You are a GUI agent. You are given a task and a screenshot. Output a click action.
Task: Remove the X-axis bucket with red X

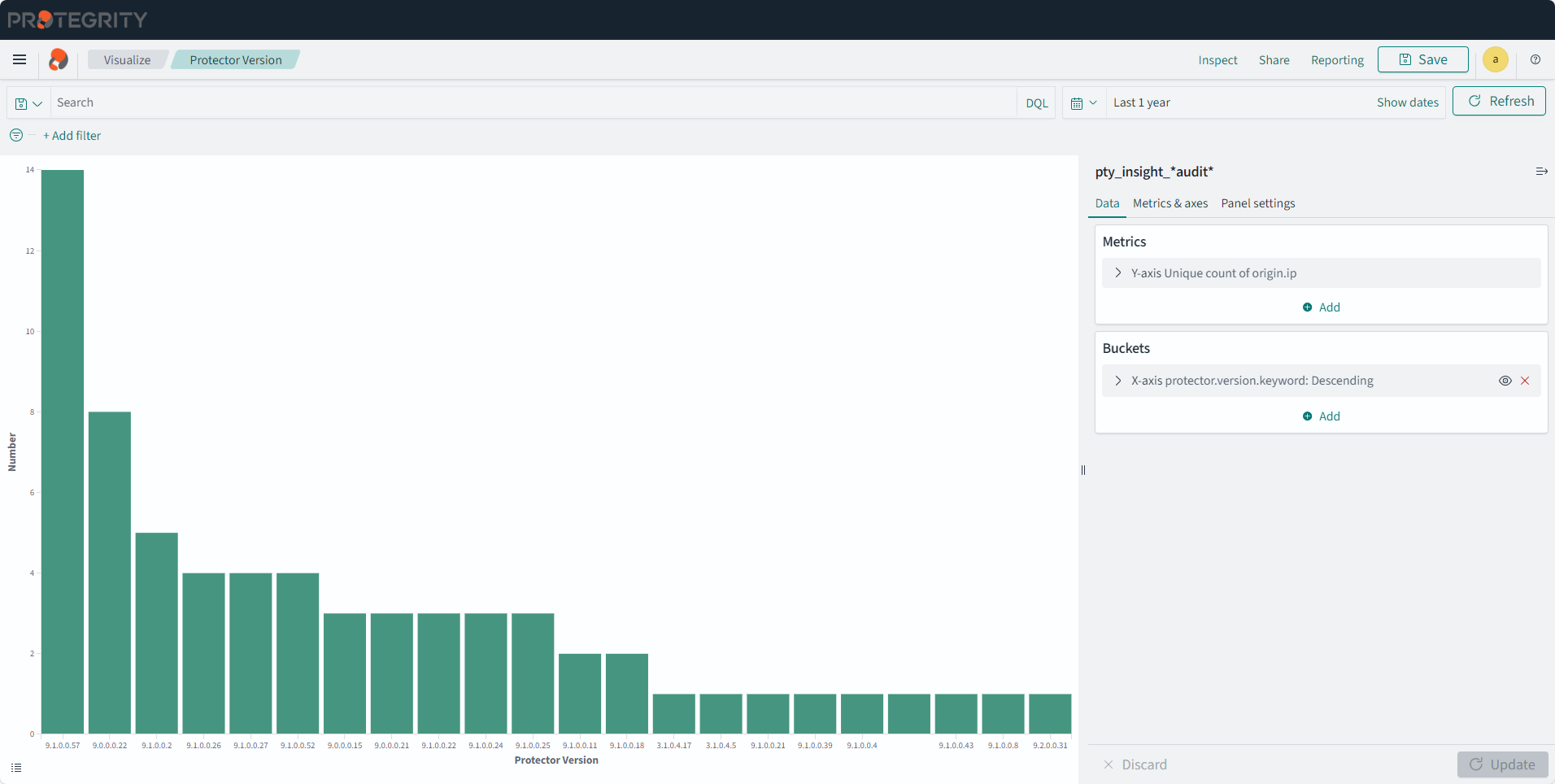pyautogui.click(x=1525, y=381)
